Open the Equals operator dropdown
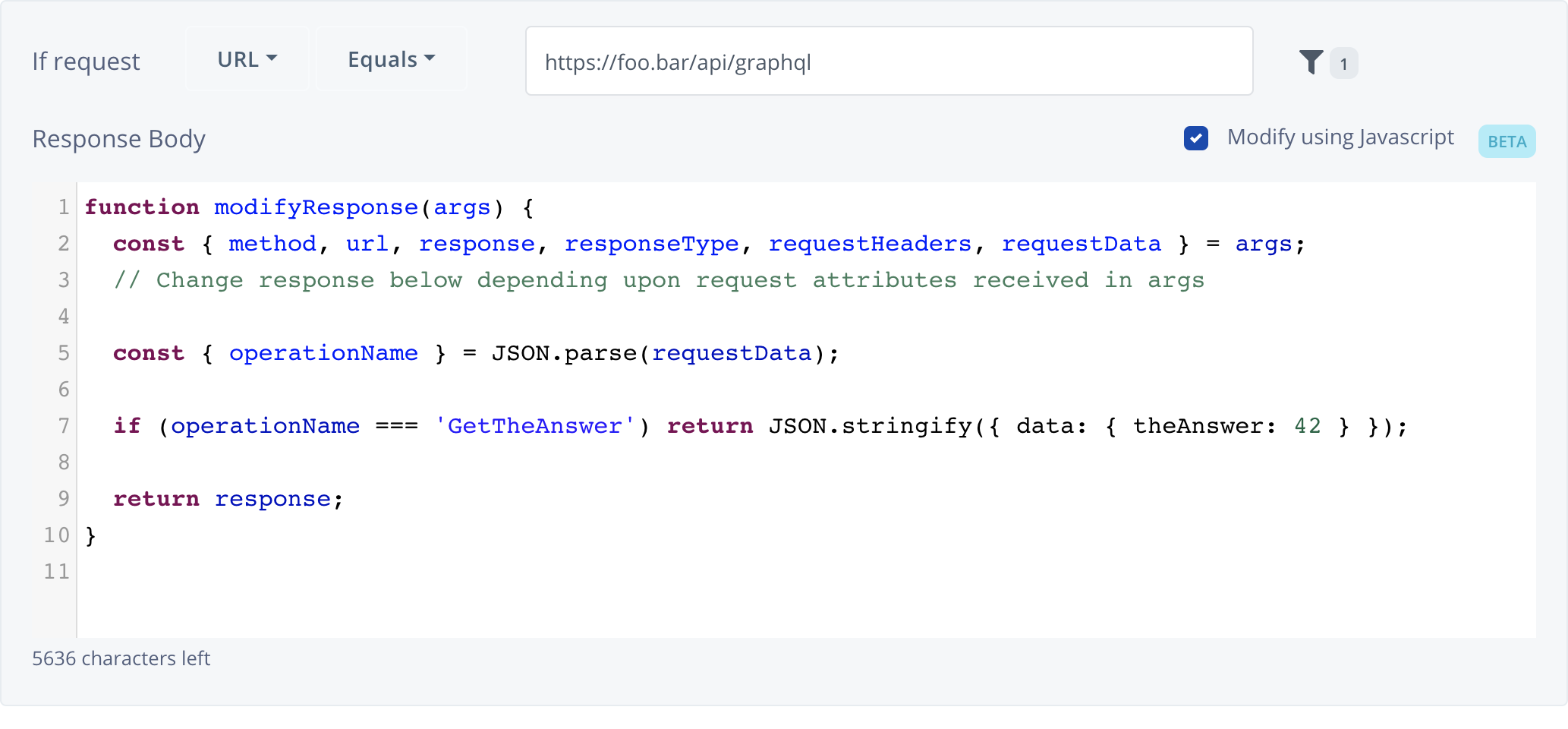 (390, 58)
